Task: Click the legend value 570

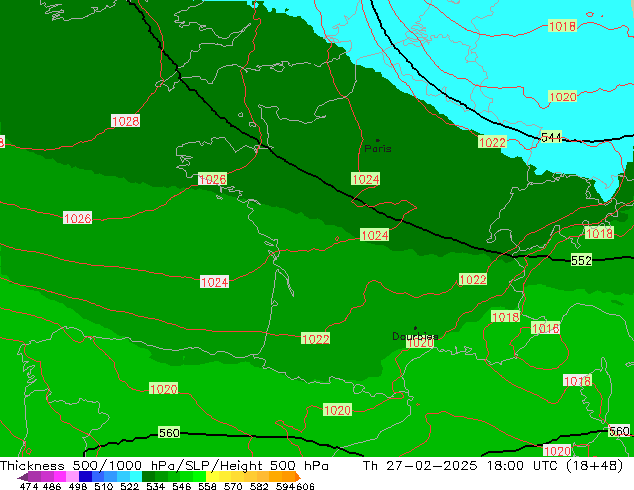Action: pos(233,486)
